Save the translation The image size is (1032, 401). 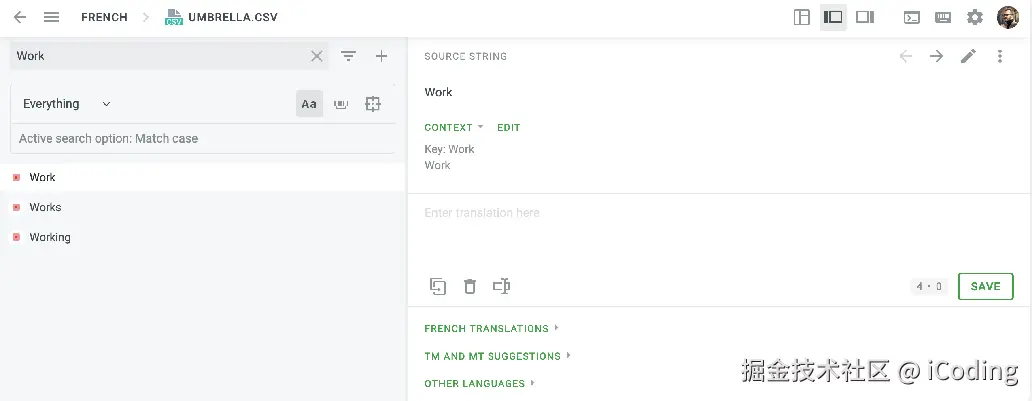point(985,286)
